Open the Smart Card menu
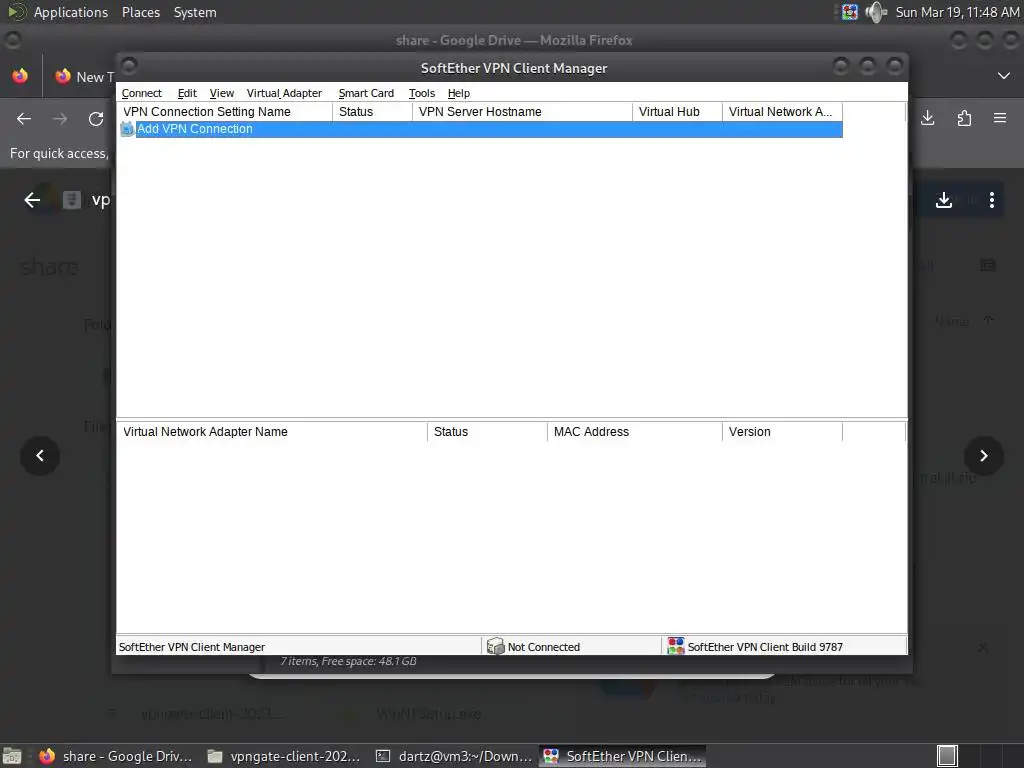The image size is (1024, 768). click(366, 93)
